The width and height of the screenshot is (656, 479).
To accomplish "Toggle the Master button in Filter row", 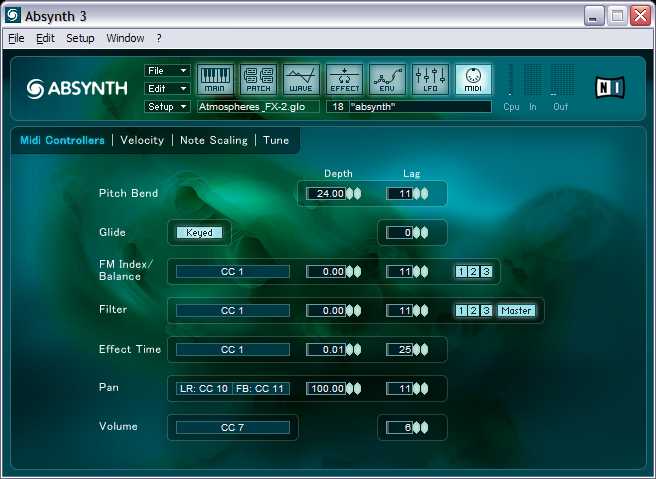I will (x=516, y=310).
